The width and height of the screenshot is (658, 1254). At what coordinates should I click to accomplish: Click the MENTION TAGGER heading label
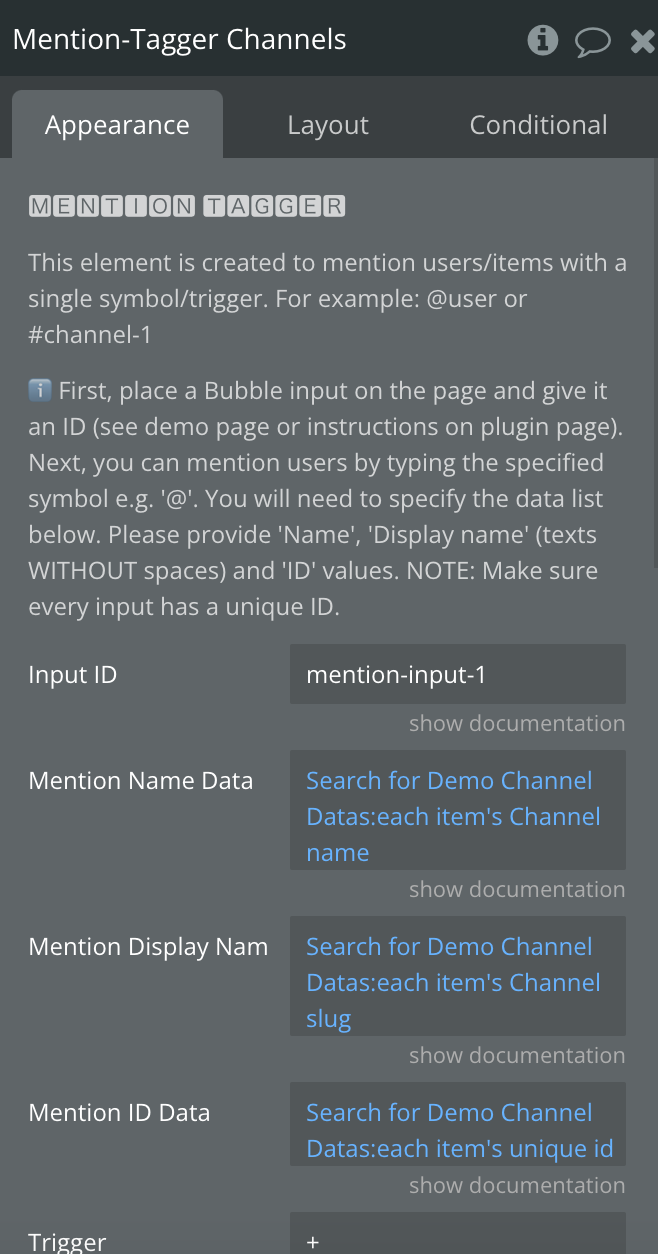(x=187, y=207)
